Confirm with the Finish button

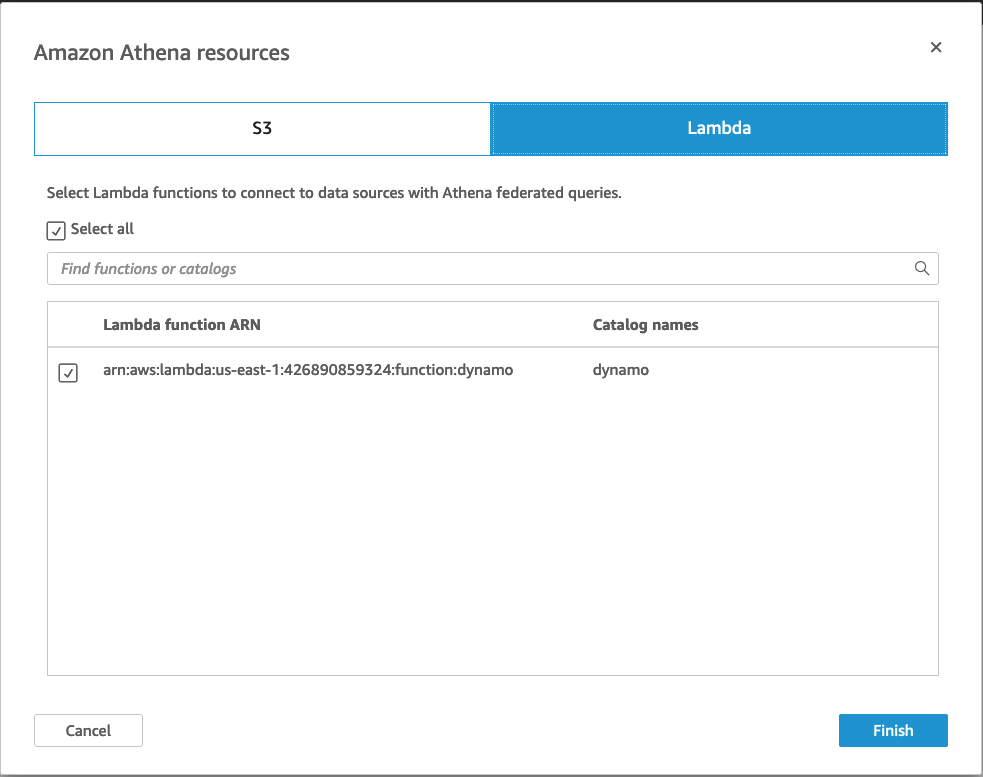pyautogui.click(x=893, y=730)
